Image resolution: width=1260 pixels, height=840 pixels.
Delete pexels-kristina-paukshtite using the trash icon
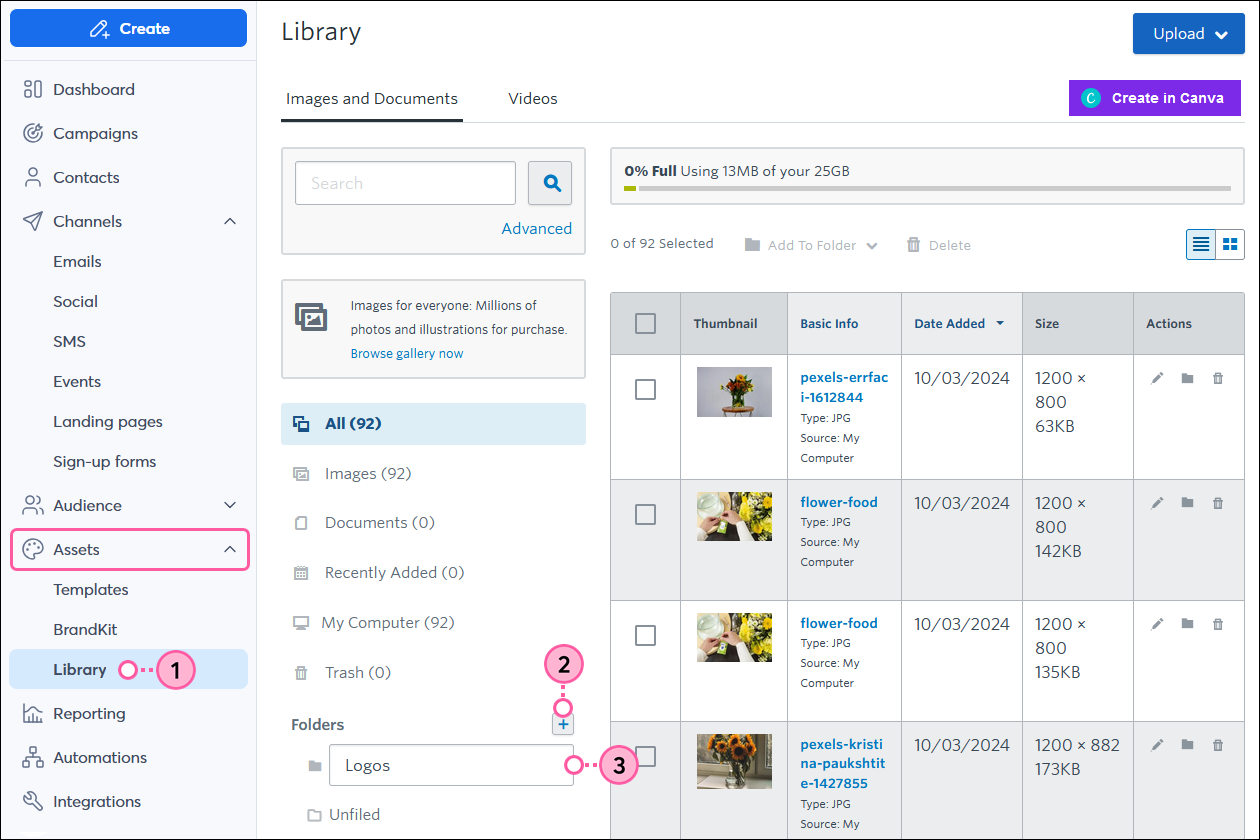pos(1218,745)
